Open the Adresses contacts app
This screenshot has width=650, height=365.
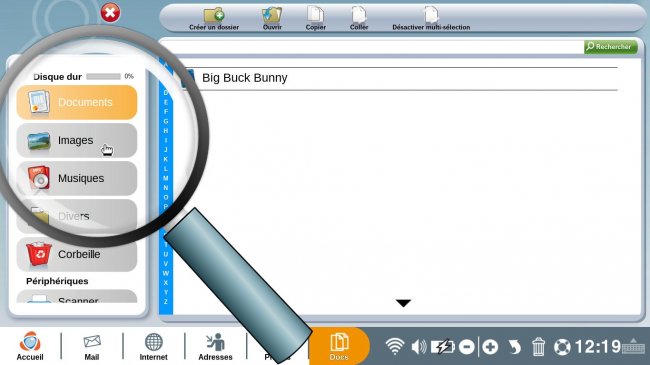215,347
